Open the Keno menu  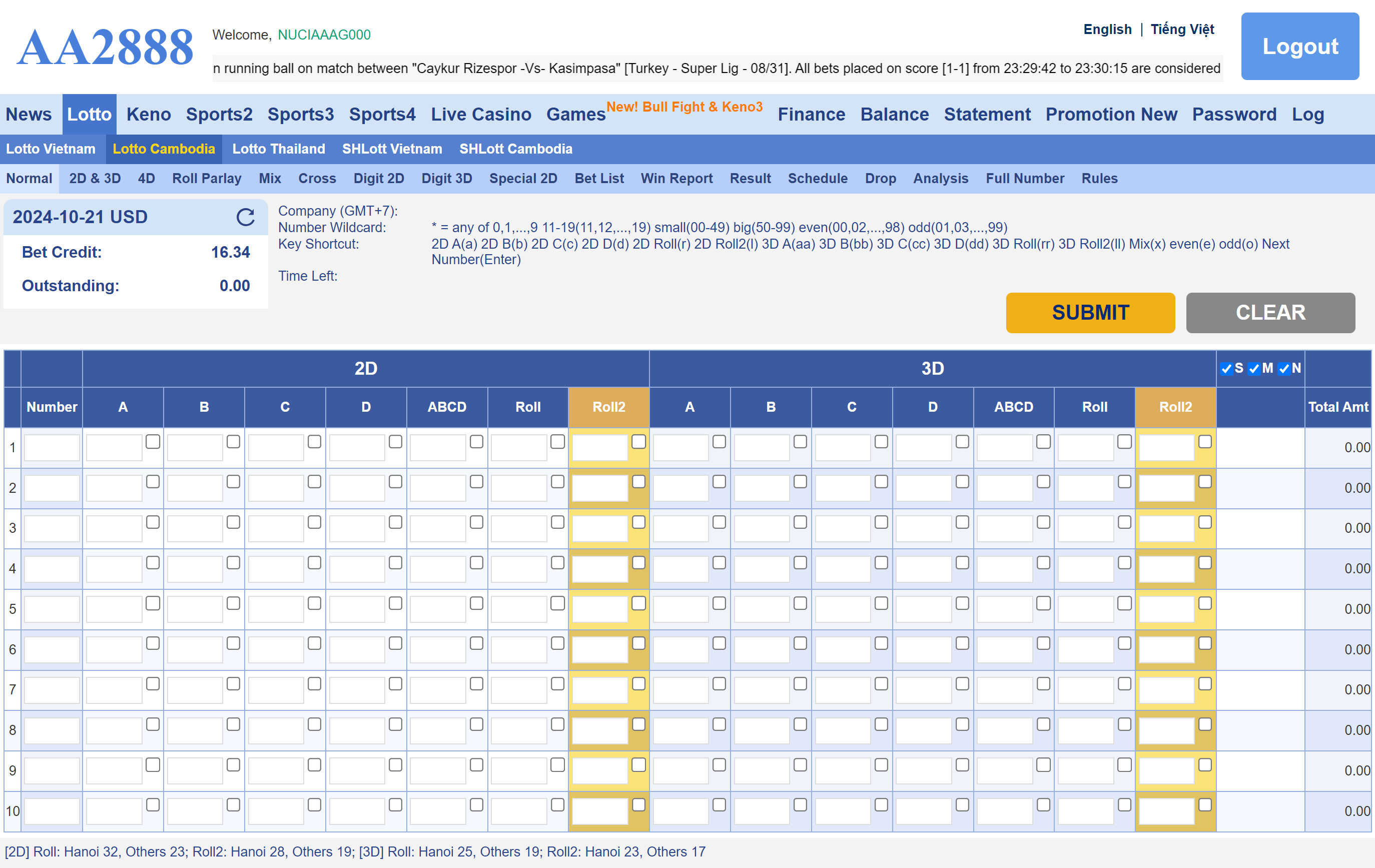click(149, 114)
